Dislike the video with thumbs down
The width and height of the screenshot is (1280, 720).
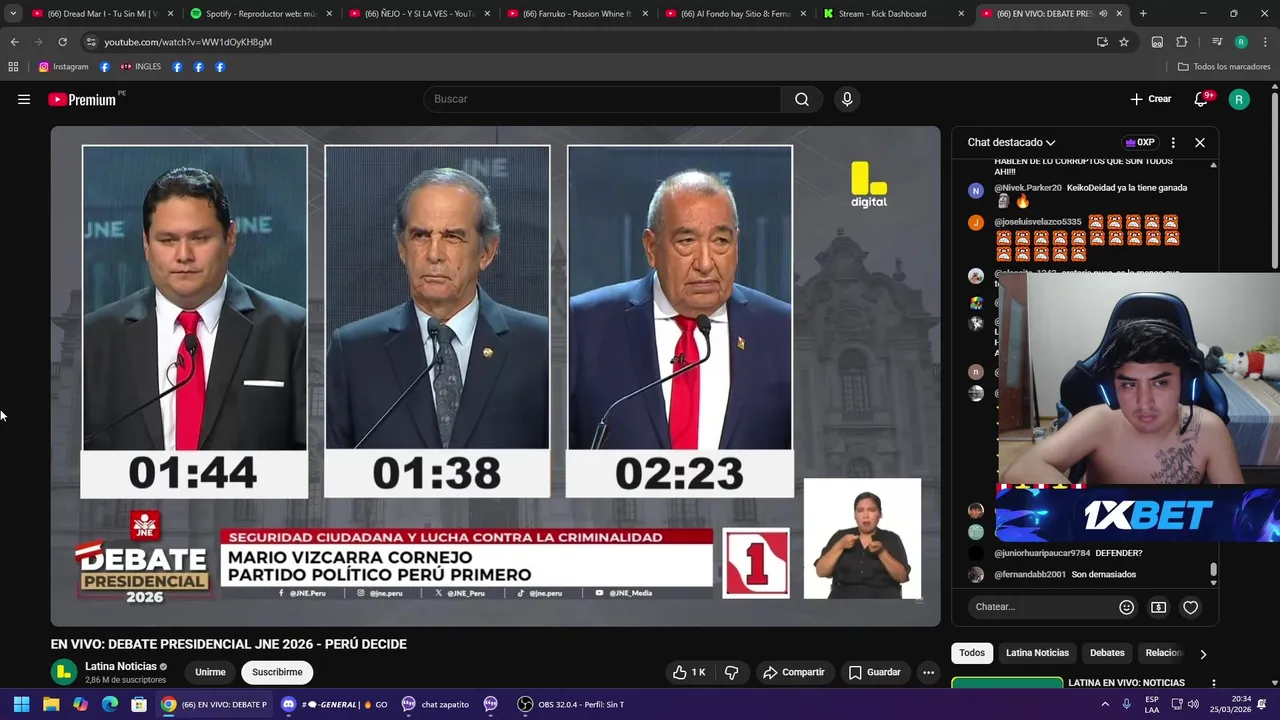pos(731,672)
